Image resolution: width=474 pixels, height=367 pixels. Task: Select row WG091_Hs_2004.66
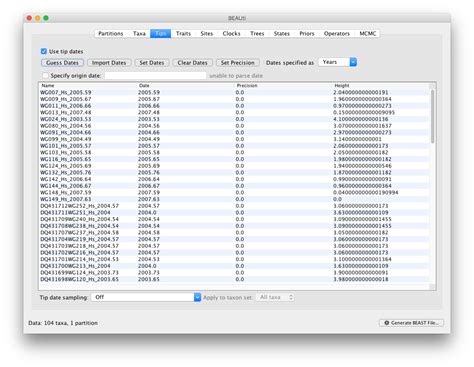[234, 132]
